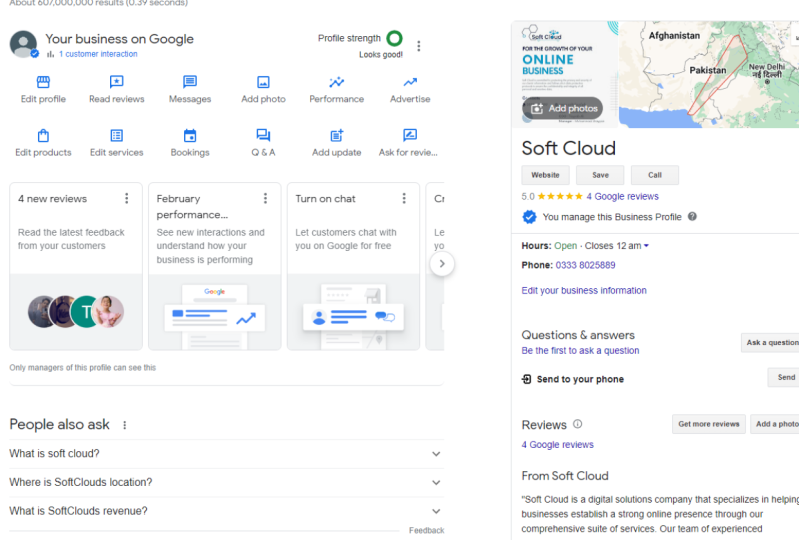The image size is (799, 540).
Task: Open Ask for reviews icon
Action: tap(410, 135)
